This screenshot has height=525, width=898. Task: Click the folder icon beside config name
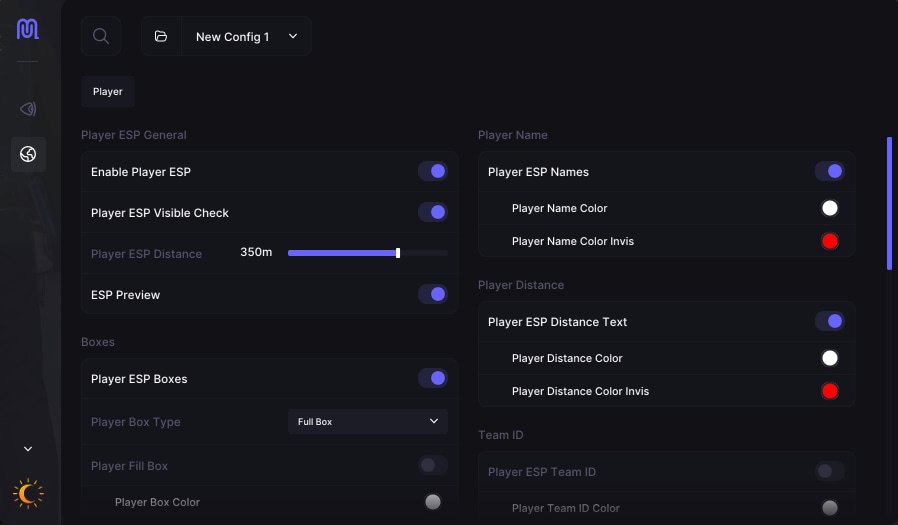[161, 36]
